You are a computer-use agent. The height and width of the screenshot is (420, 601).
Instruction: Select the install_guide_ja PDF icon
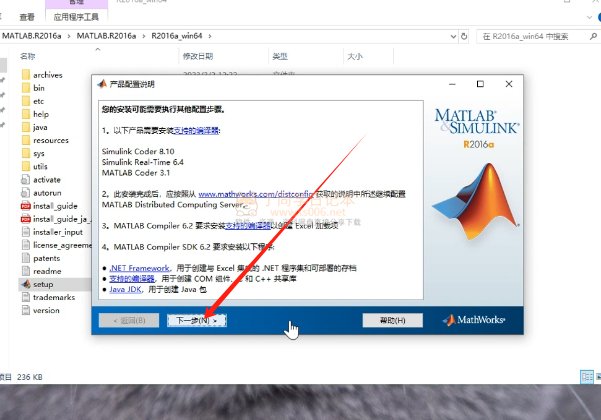click(26, 219)
